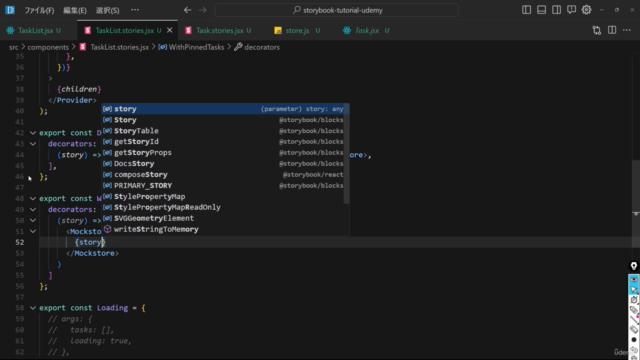Click the symbol icon before WithPinnedTasks breadcrumb
The image size is (640, 360).
(x=162, y=47)
